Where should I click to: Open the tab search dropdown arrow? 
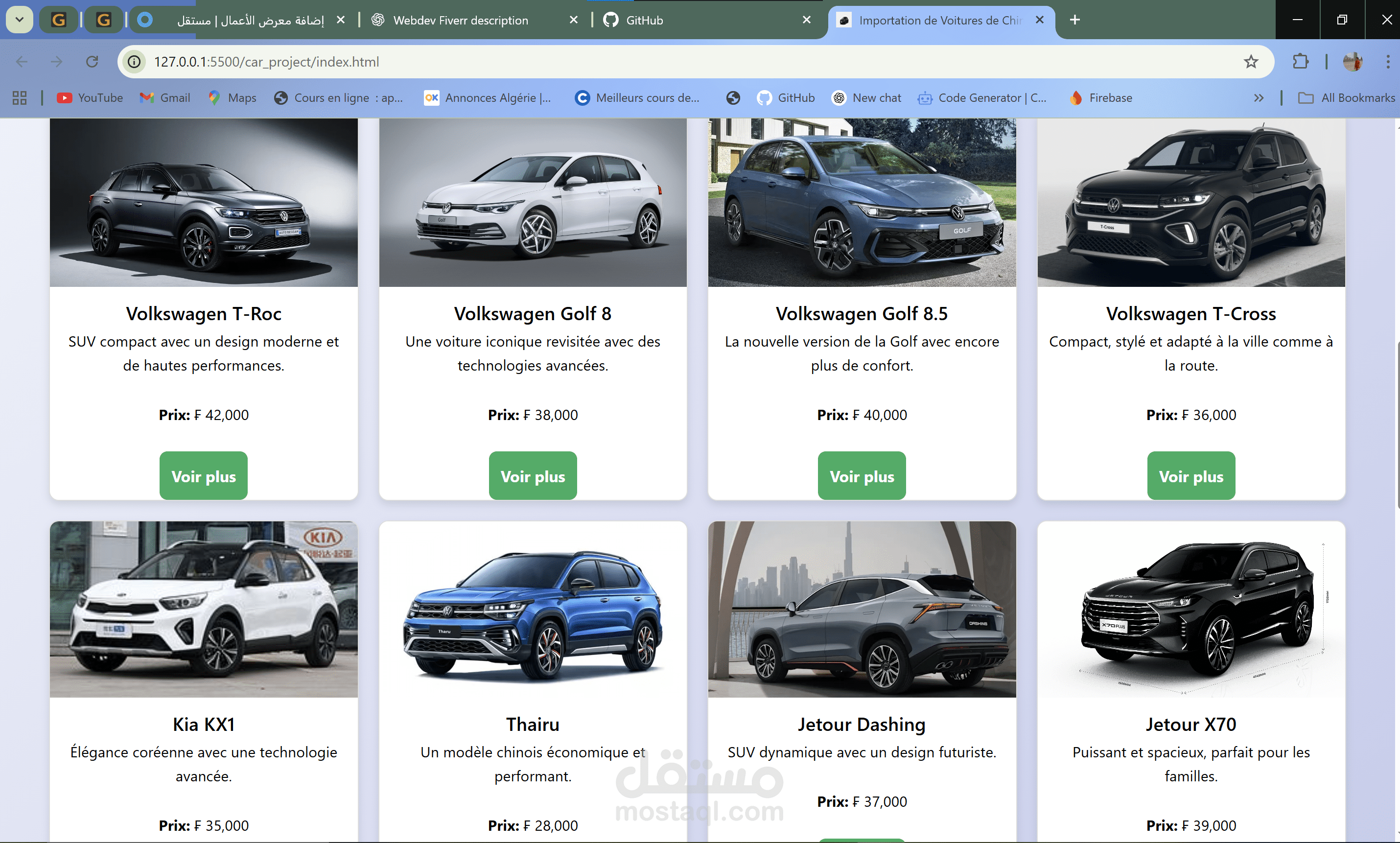click(19, 20)
